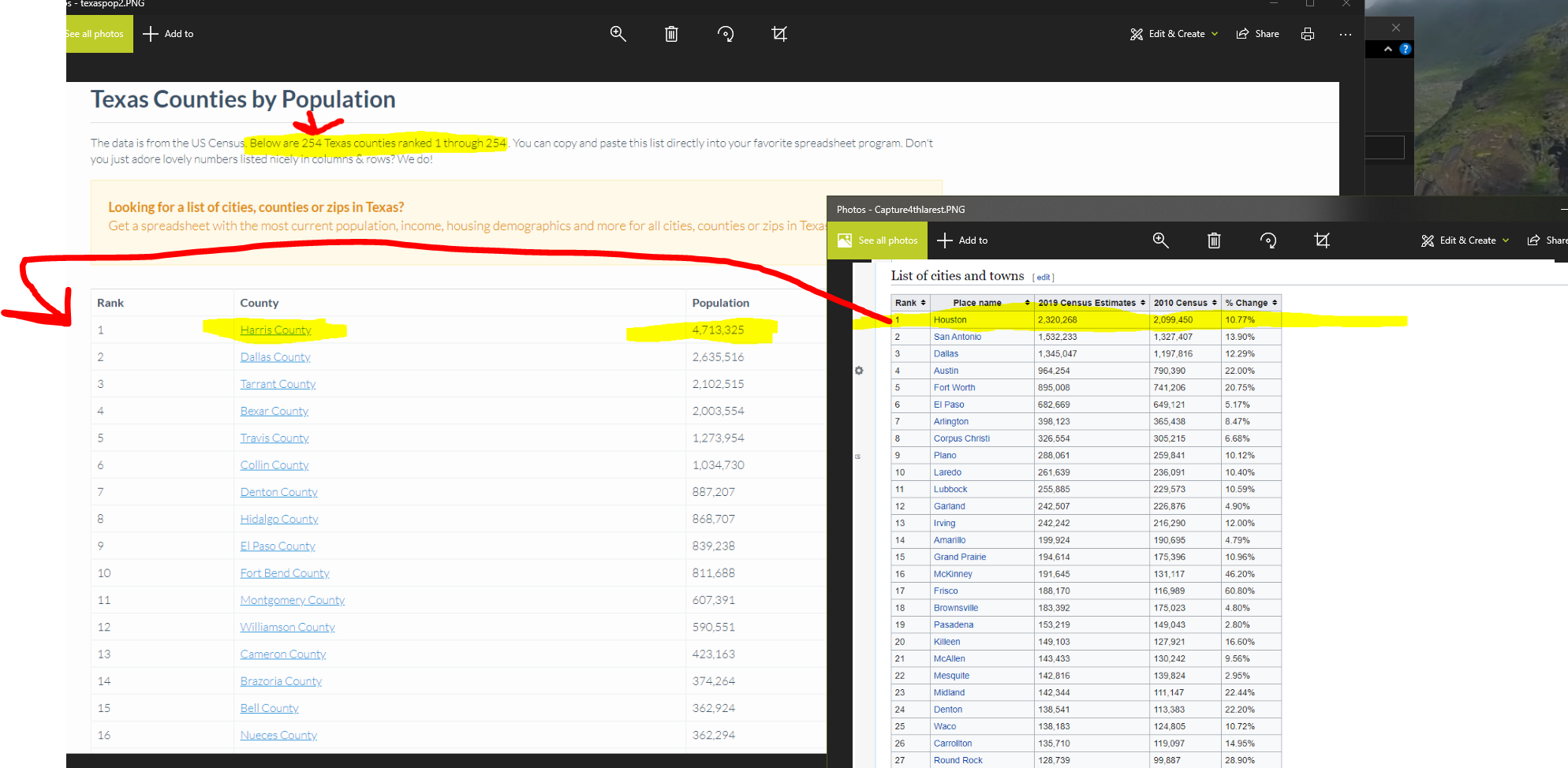Click Fort Bend County link

coord(285,573)
